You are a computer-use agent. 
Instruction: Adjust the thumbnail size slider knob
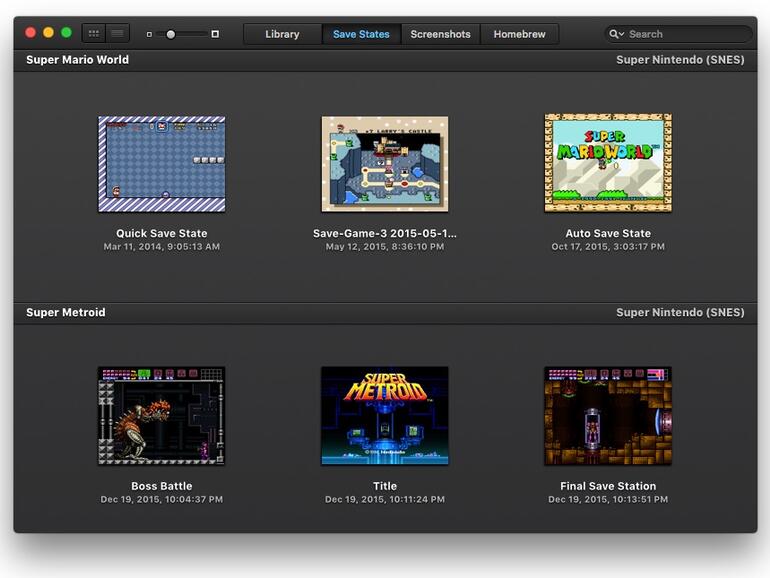[x=170, y=34]
